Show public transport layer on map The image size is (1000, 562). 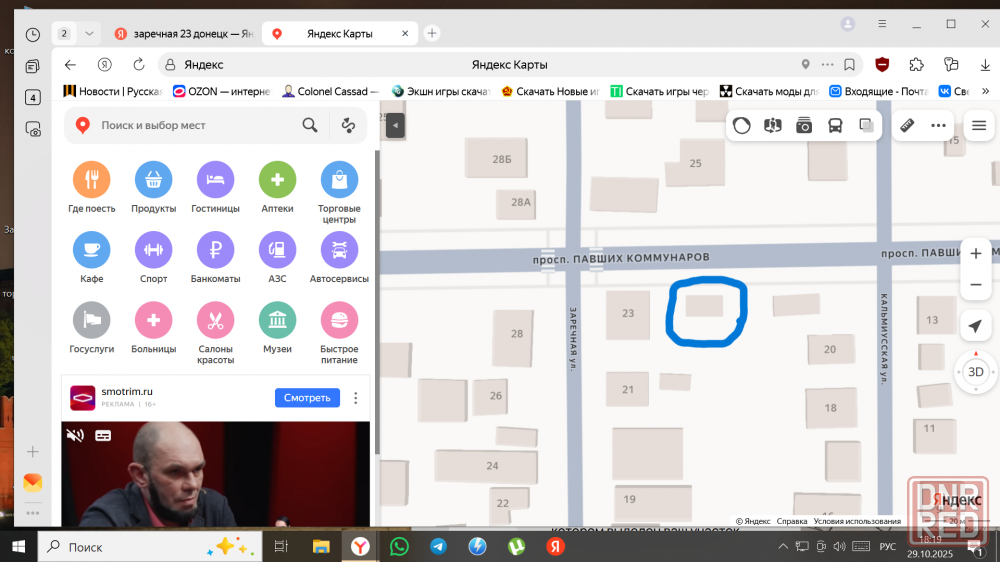(x=835, y=126)
